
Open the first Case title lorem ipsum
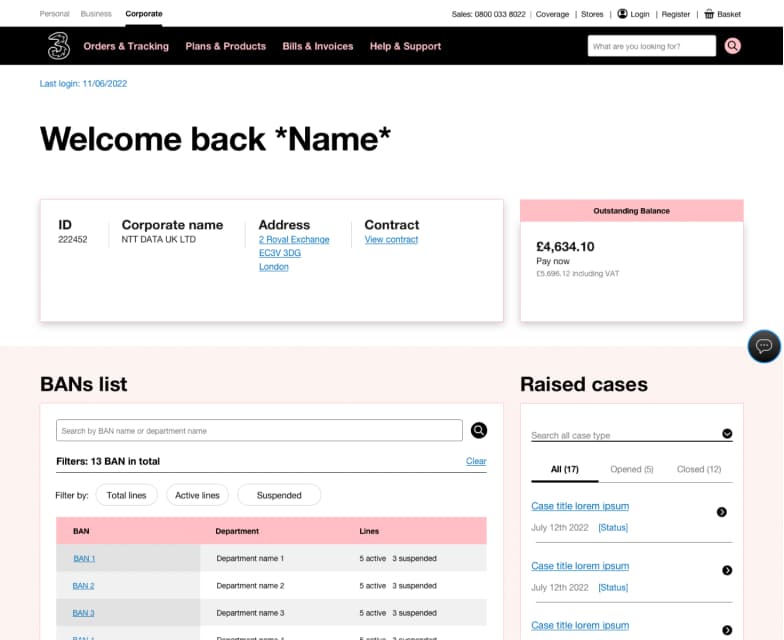point(580,506)
